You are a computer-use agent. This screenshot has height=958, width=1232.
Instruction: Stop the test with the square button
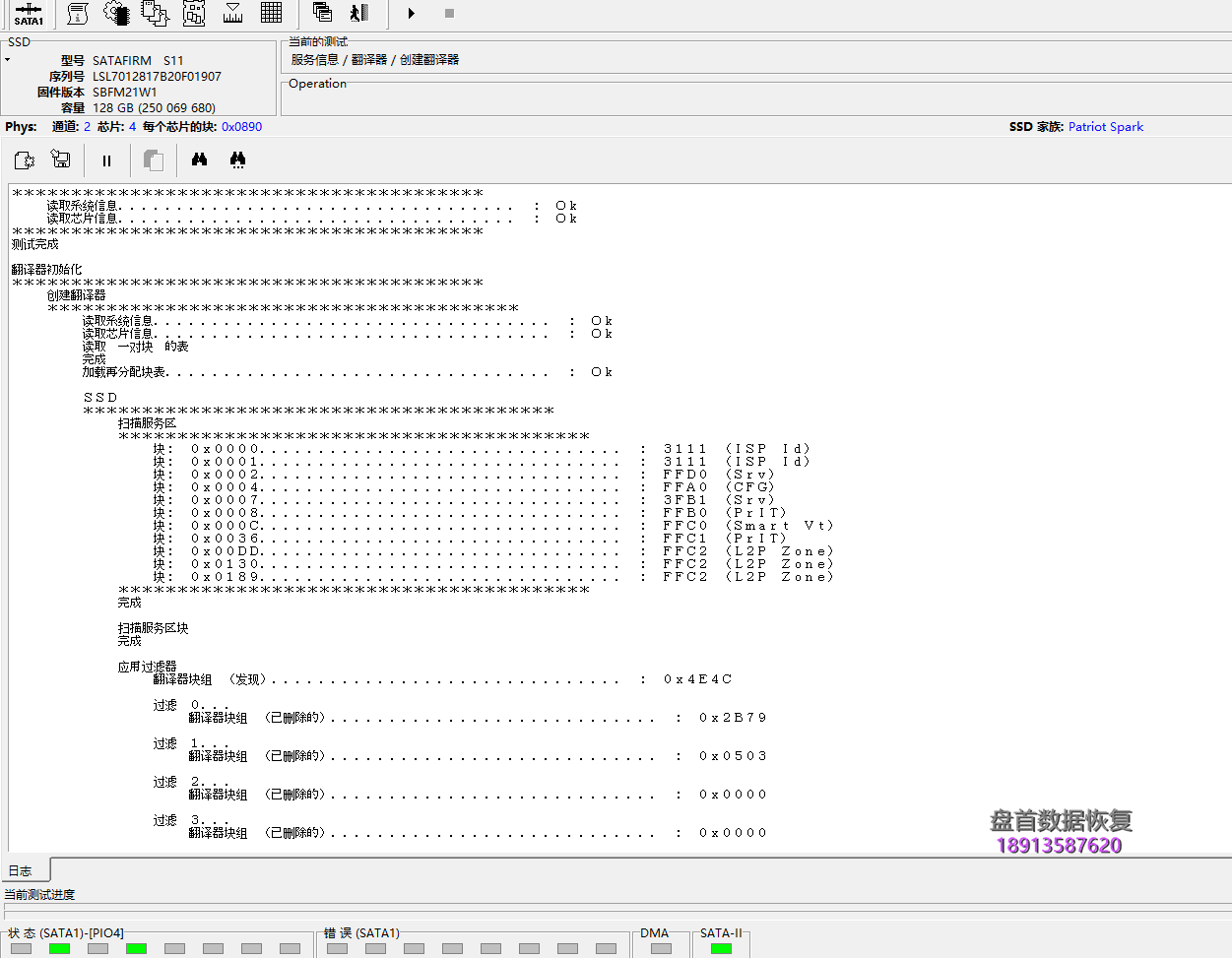449,14
